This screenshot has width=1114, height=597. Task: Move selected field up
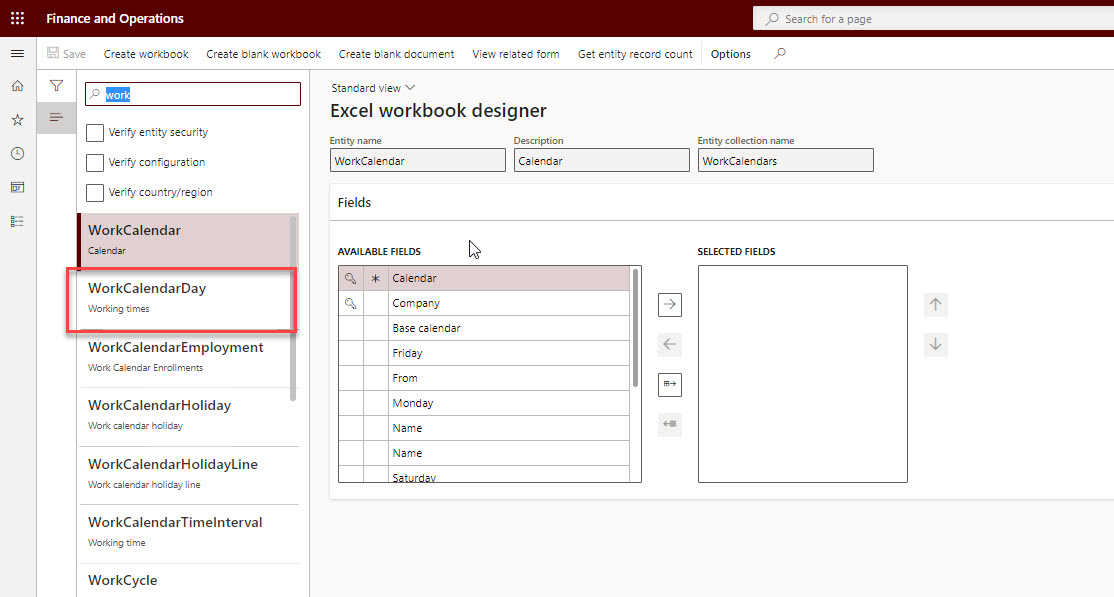pos(936,304)
